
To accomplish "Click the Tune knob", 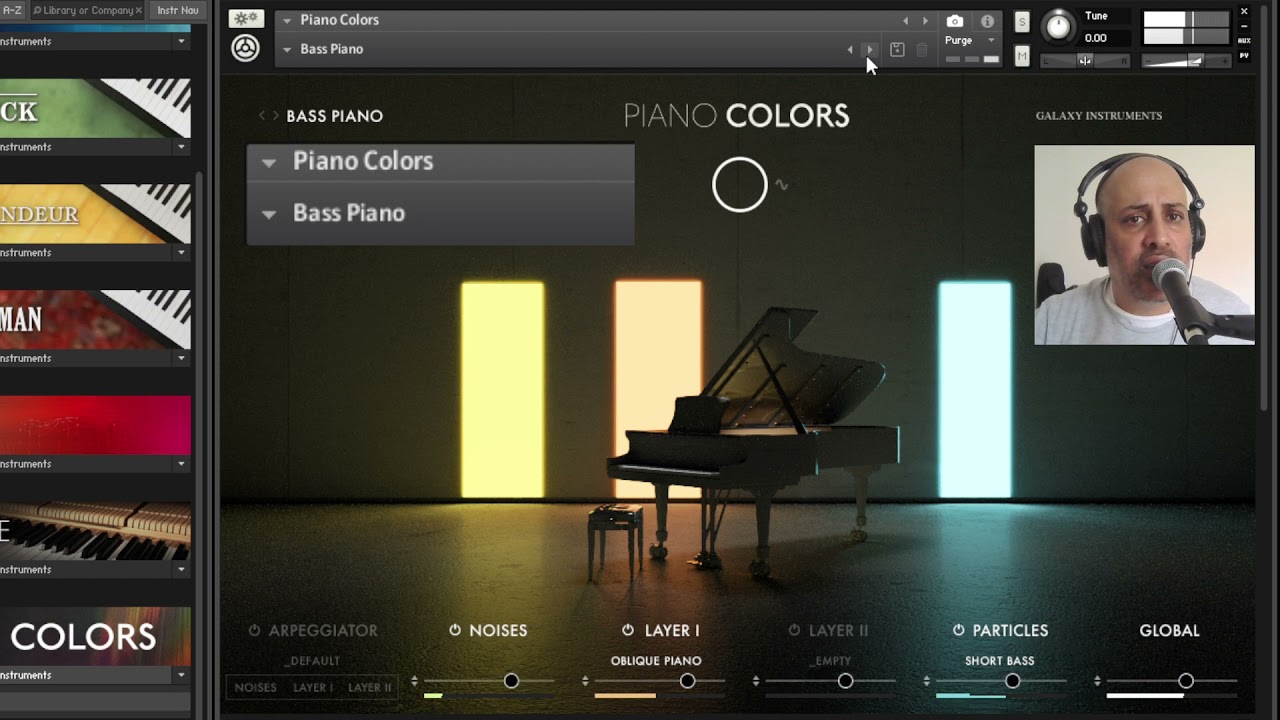I will (x=1058, y=27).
